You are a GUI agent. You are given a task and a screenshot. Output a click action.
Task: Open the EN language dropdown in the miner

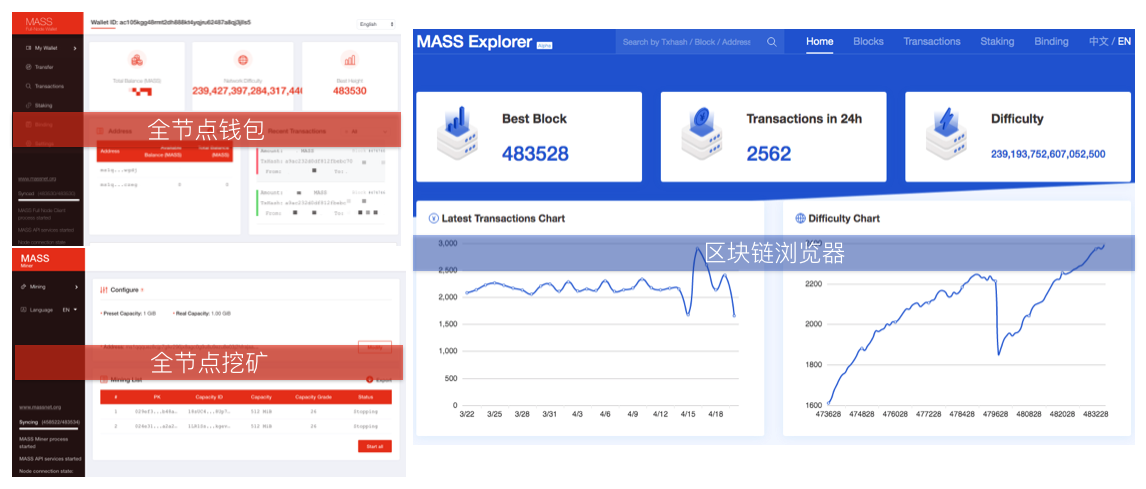[x=70, y=310]
